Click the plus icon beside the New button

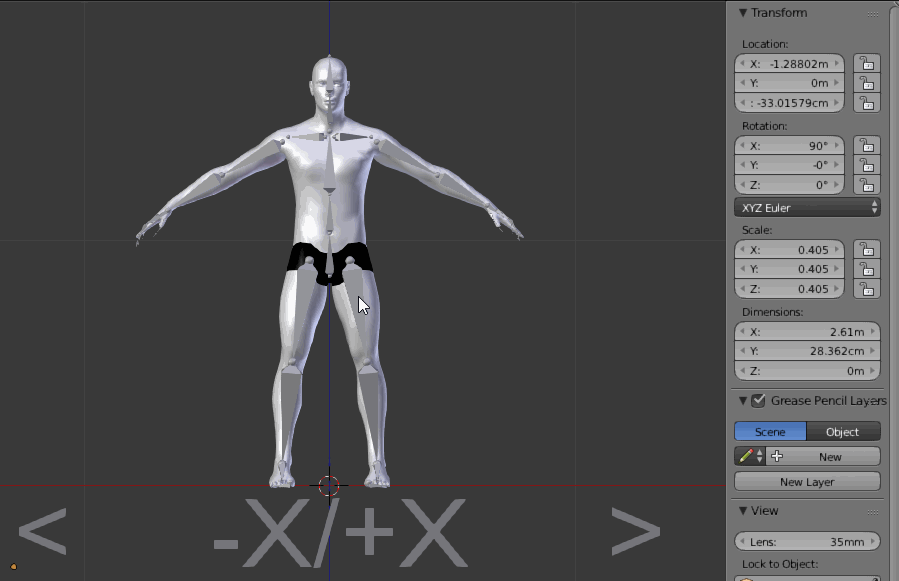(776, 455)
